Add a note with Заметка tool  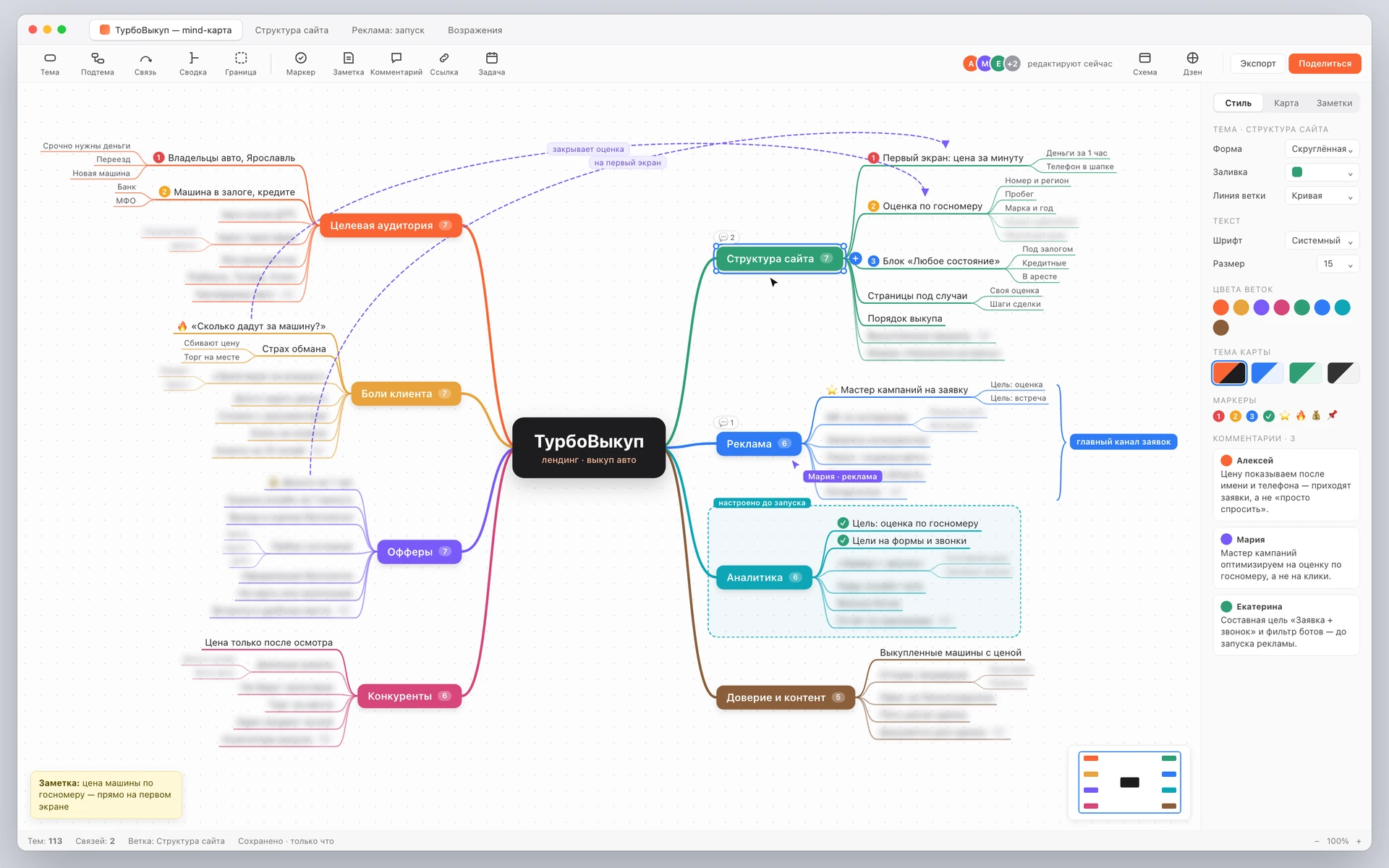point(349,64)
